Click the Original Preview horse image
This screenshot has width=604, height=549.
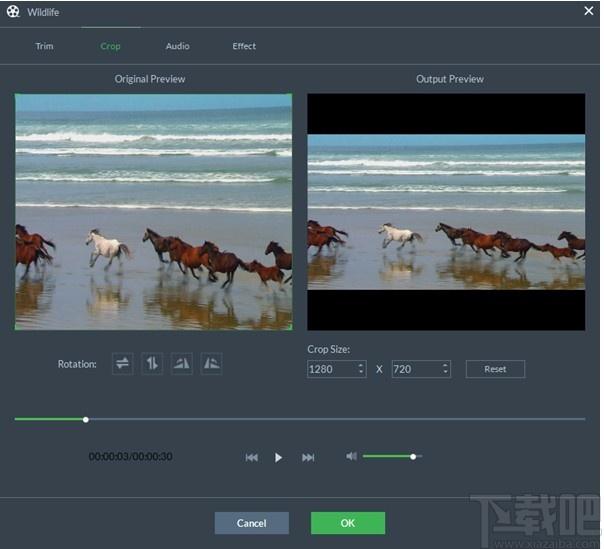[x=153, y=212]
